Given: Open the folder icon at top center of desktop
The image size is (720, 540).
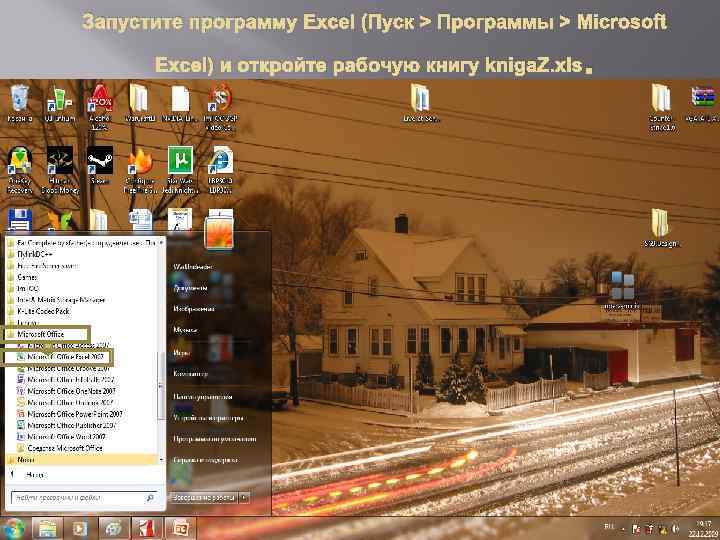Looking at the screenshot, I should pyautogui.click(x=420, y=103).
